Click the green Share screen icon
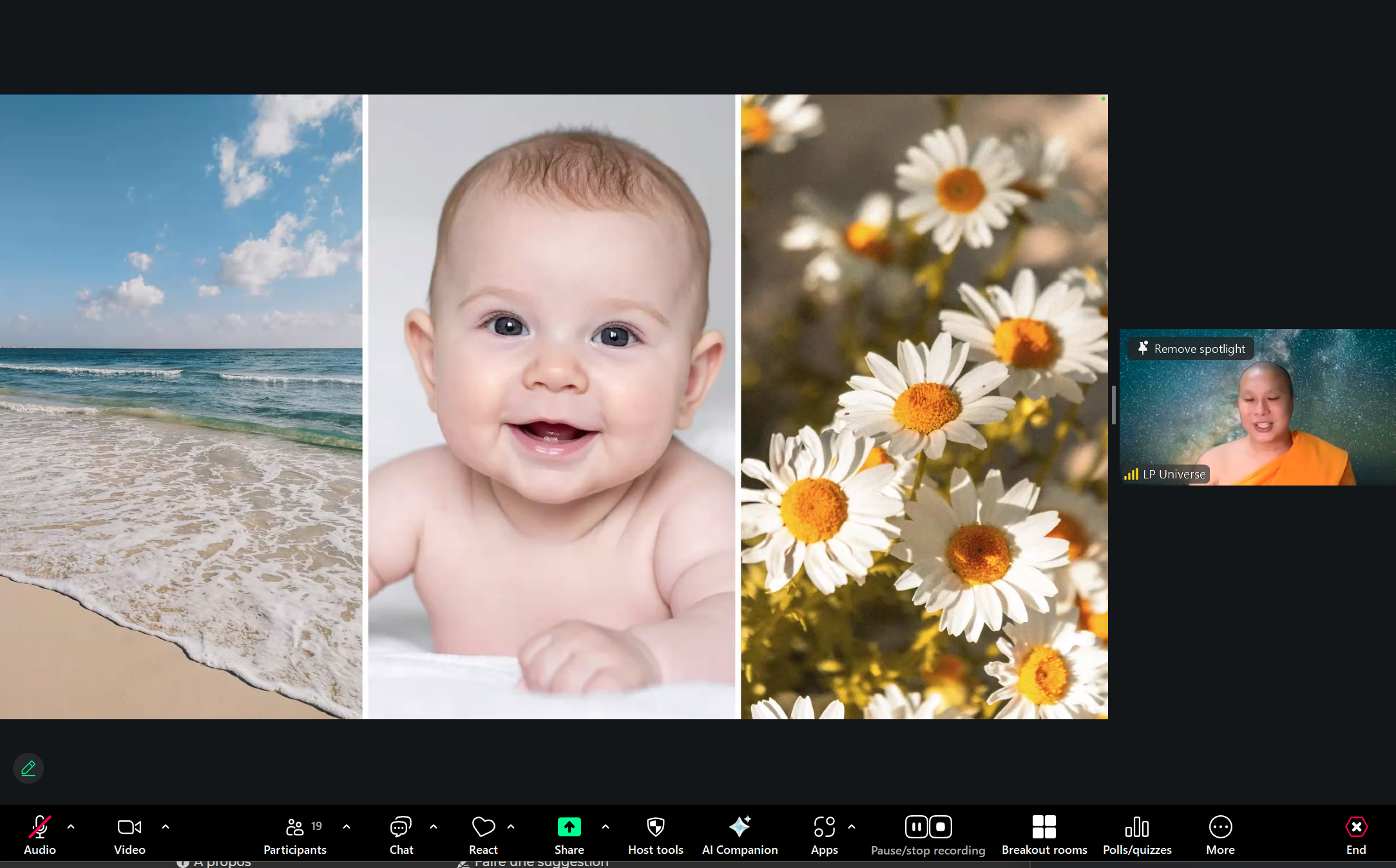The width and height of the screenshot is (1396, 868). (x=569, y=827)
